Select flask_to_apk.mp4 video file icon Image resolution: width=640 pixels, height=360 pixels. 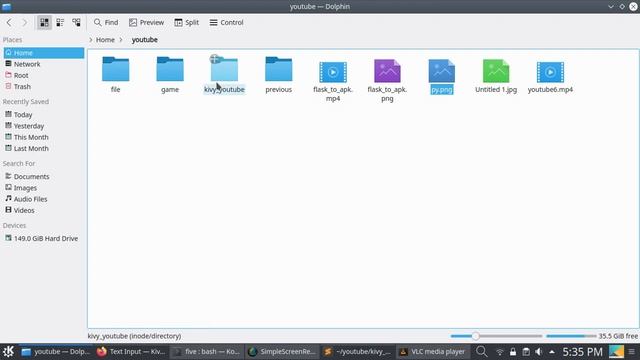(x=333, y=72)
